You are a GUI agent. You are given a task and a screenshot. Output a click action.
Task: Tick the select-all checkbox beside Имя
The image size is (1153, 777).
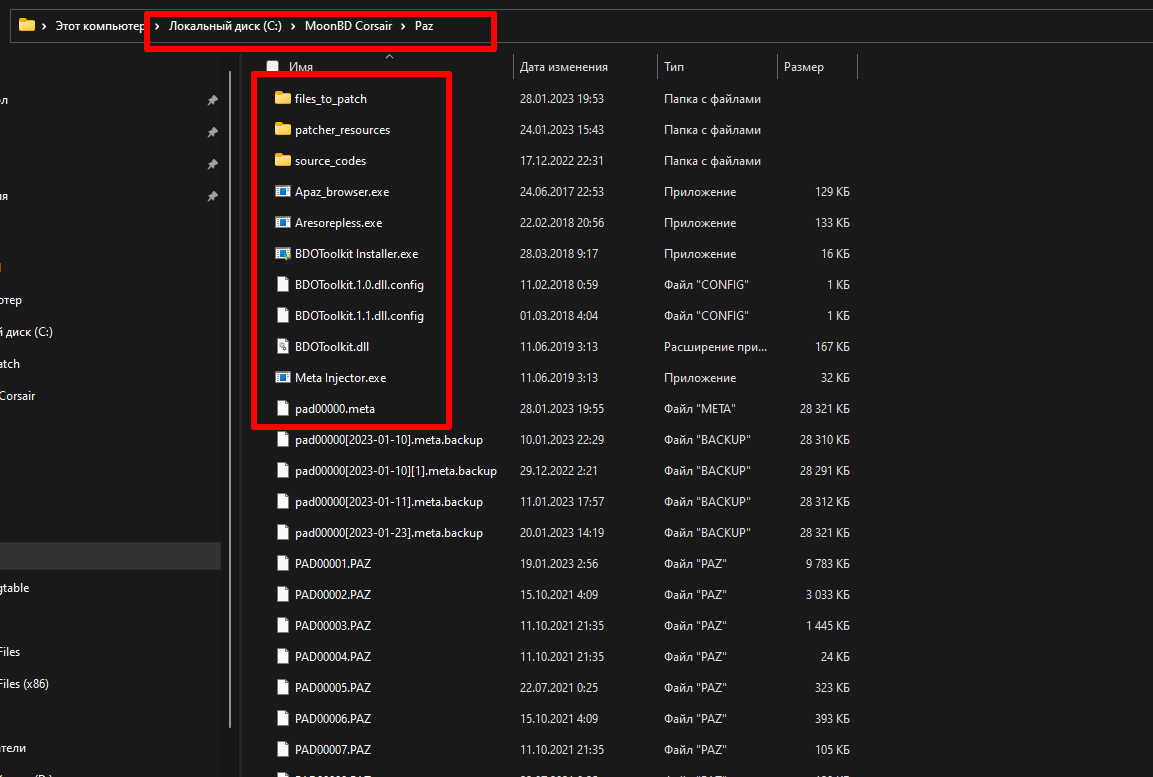273,67
